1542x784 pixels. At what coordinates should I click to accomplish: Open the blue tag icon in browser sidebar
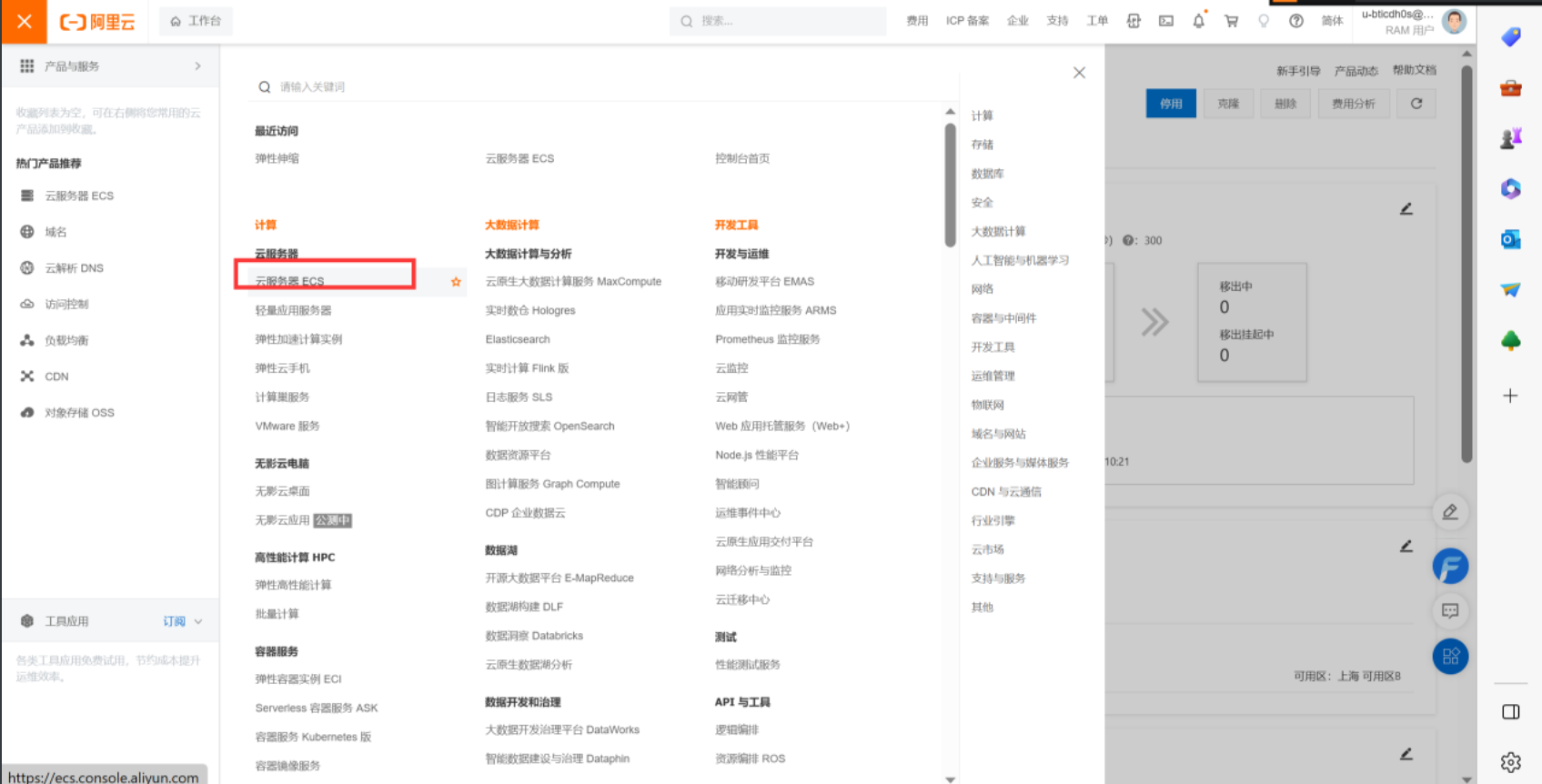tap(1511, 37)
